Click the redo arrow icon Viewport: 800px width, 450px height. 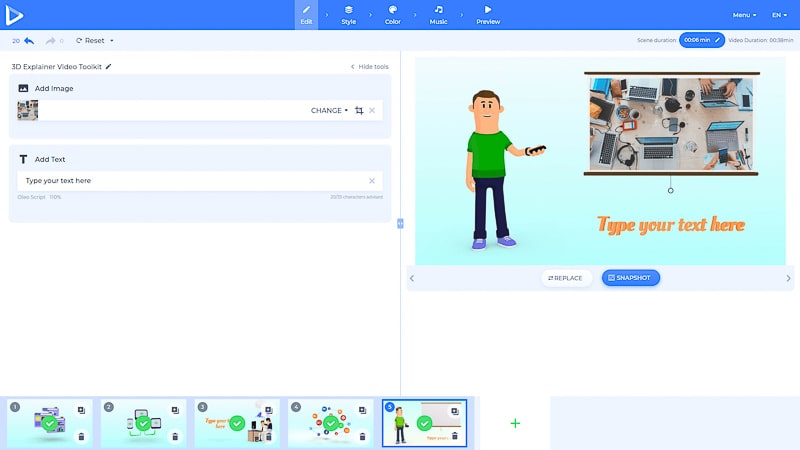tap(49, 41)
